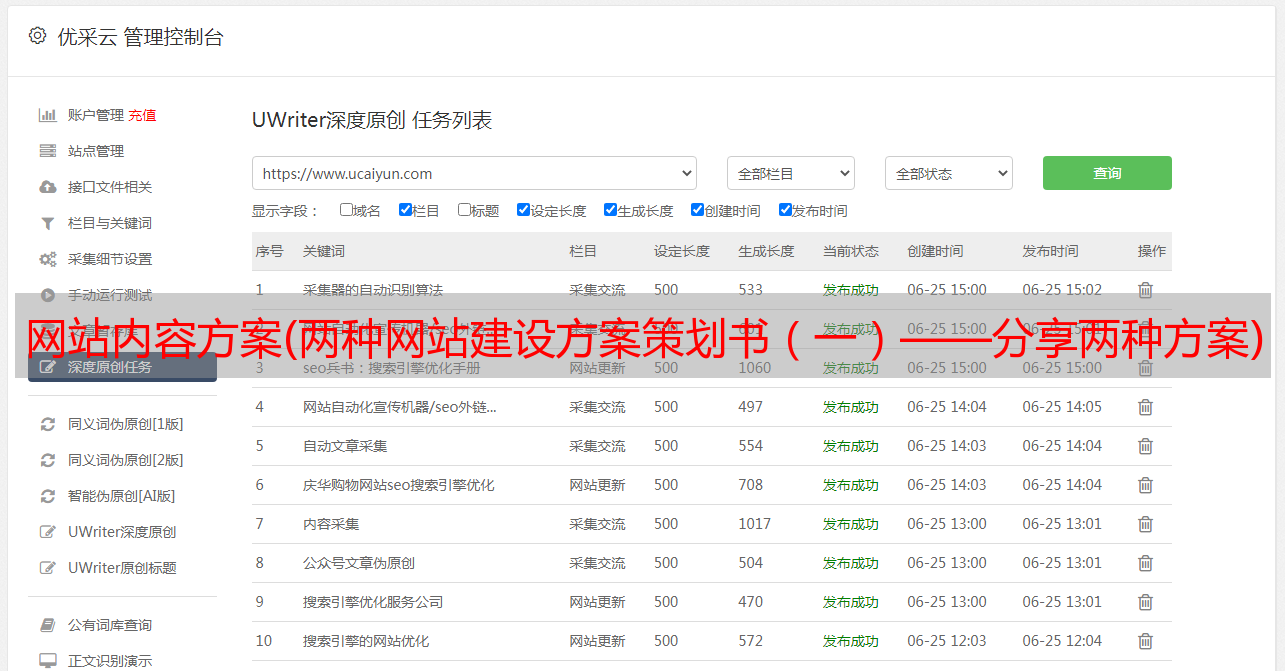Screen dimensions: 1285x671
Task: Delete row 1 using its trash icon
Action: pos(1145,290)
